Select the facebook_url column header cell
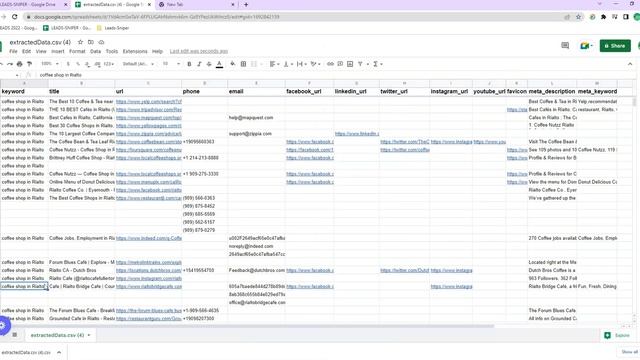Viewport: 640px width, 360px height. coord(309,91)
